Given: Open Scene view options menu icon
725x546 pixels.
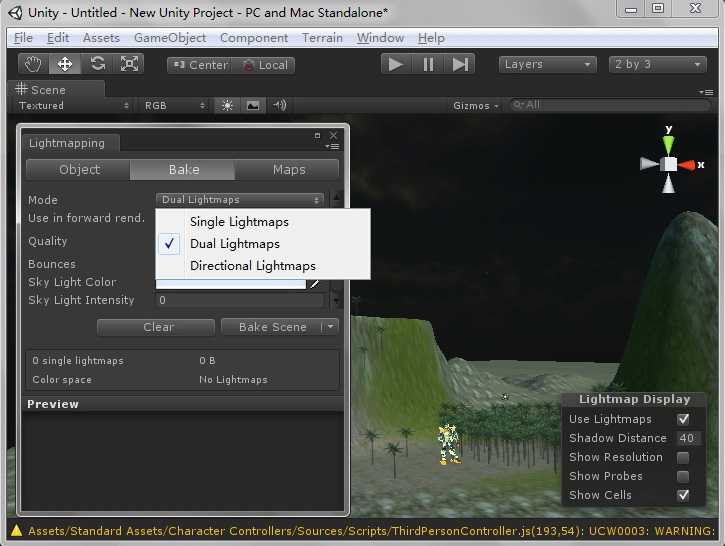Looking at the screenshot, I should (706, 92).
